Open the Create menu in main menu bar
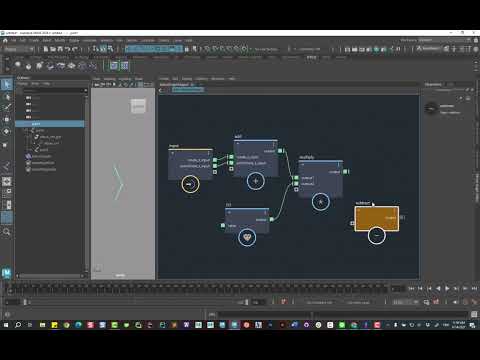The image size is (480, 360). click(x=34, y=40)
